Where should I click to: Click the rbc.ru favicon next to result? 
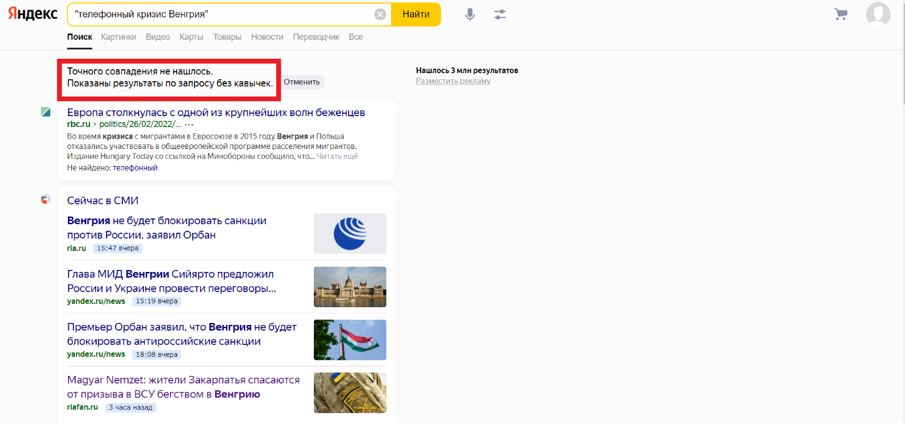(x=46, y=112)
